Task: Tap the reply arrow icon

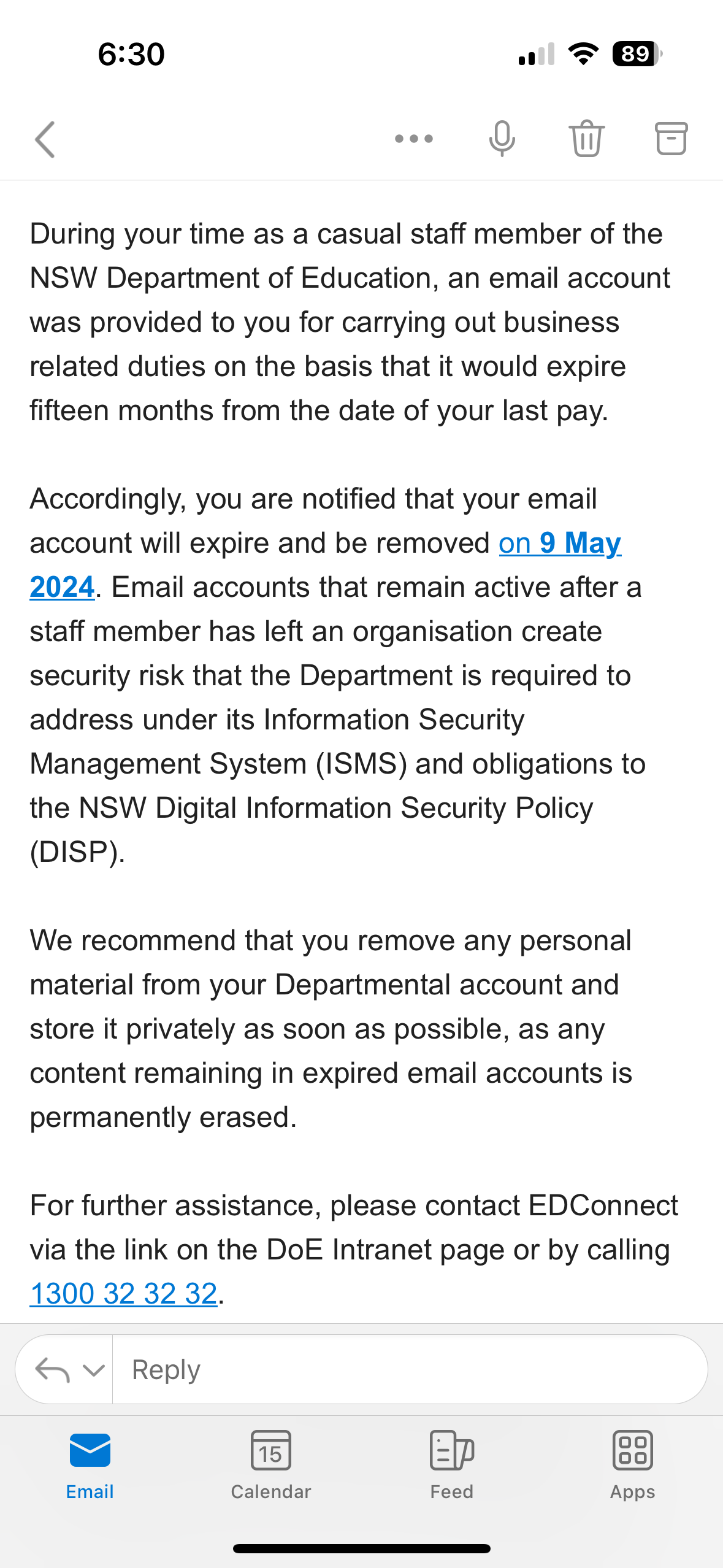Action: tap(53, 1370)
